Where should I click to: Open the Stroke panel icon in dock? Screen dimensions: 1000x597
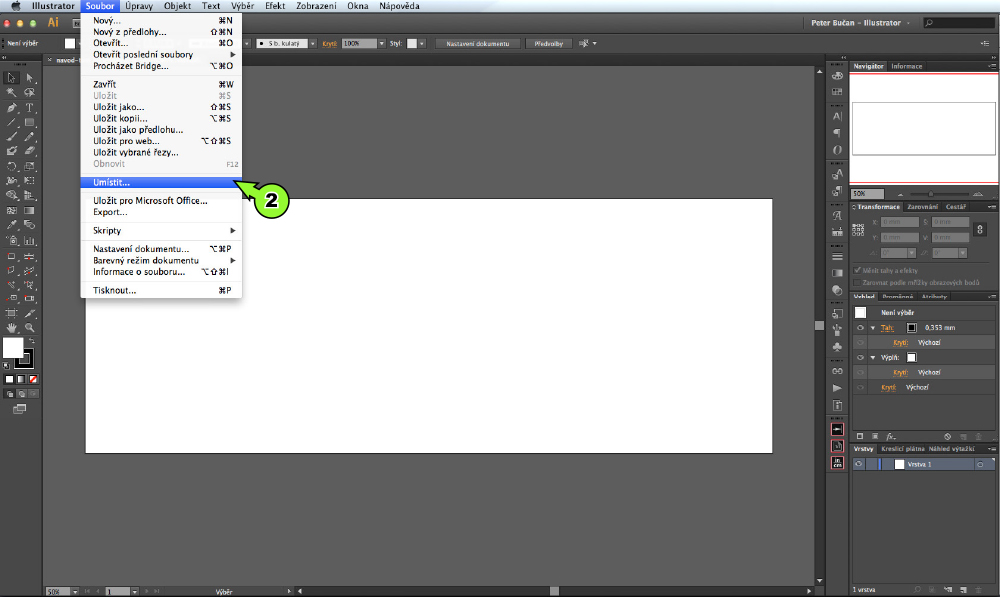point(837,256)
